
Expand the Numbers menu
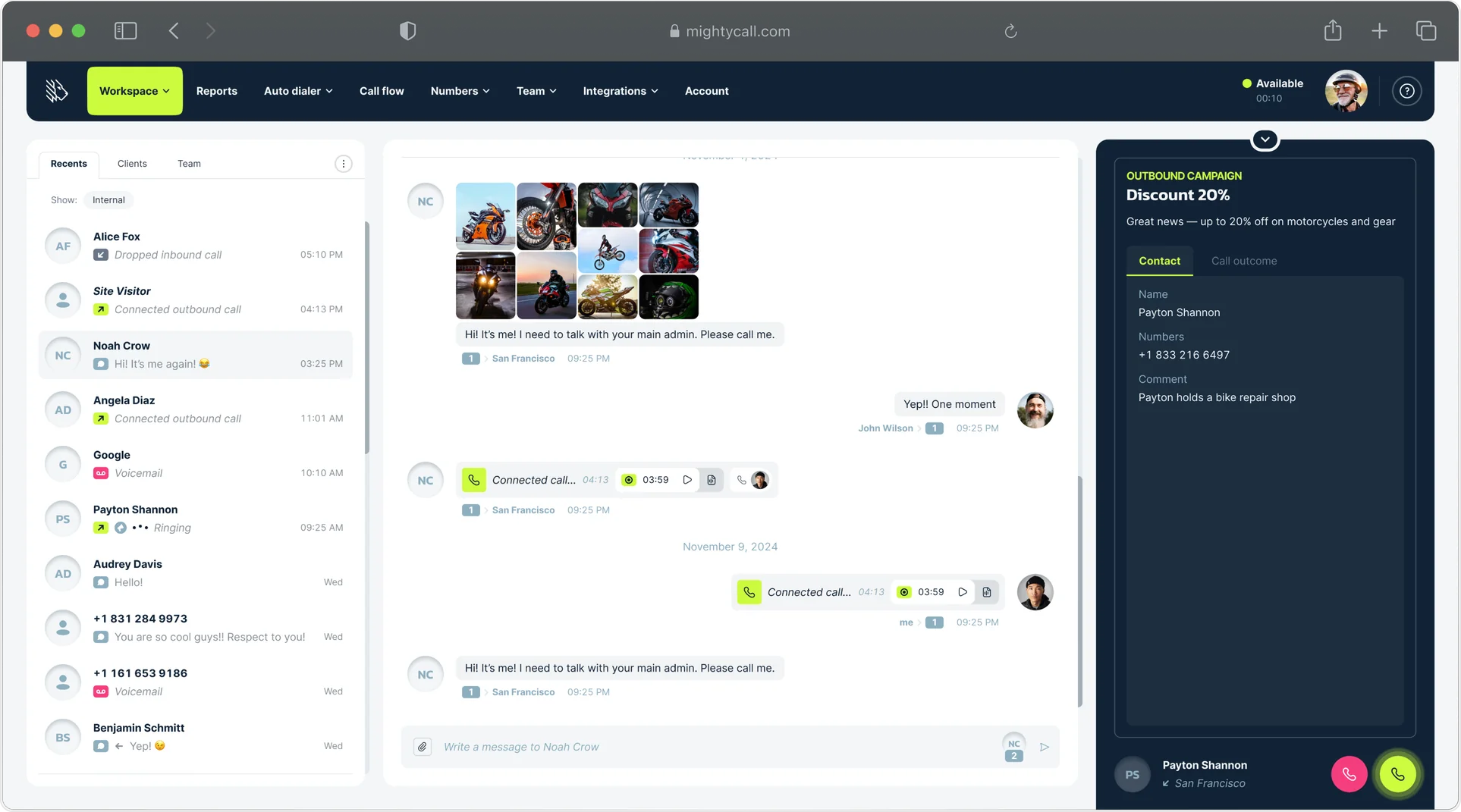click(460, 91)
